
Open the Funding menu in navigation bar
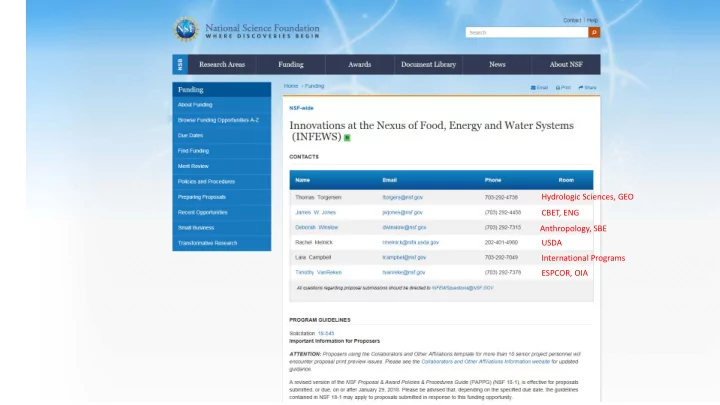(291, 64)
